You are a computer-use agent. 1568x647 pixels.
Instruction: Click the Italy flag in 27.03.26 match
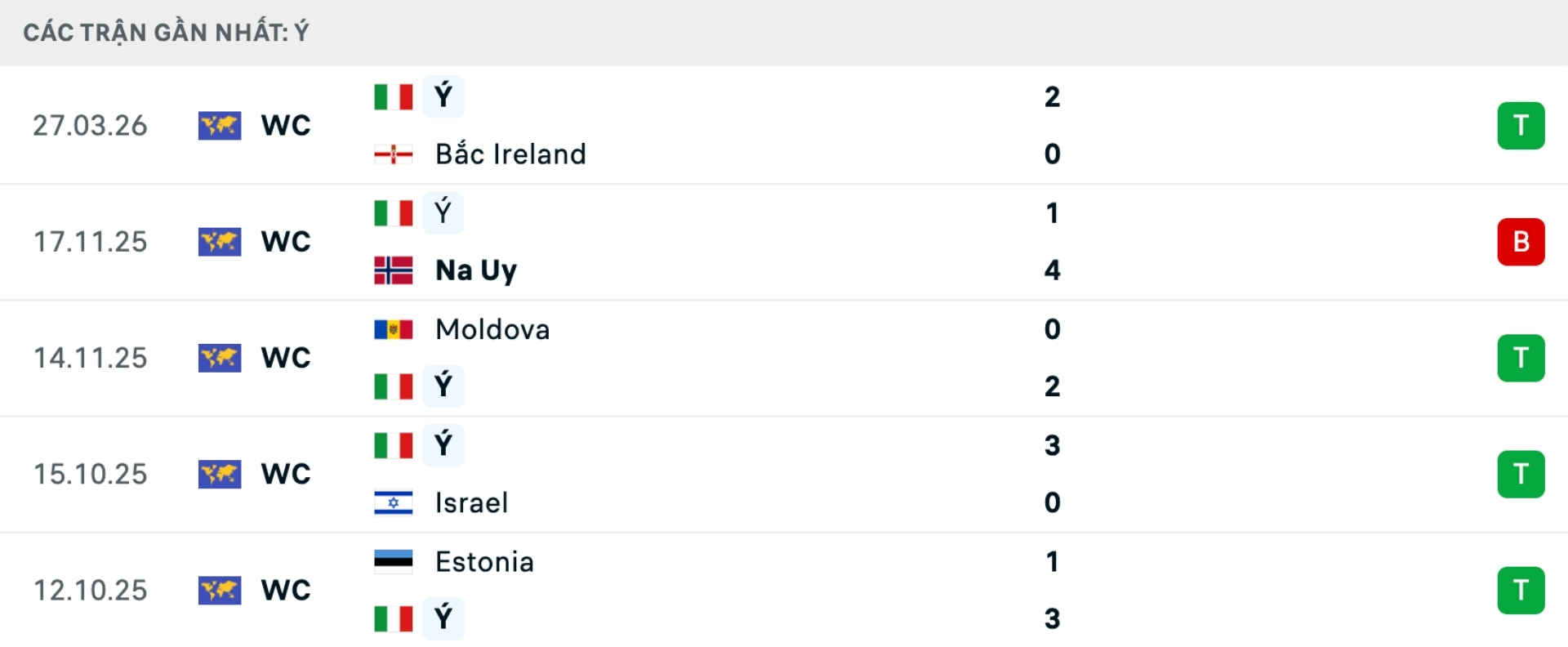pos(393,96)
